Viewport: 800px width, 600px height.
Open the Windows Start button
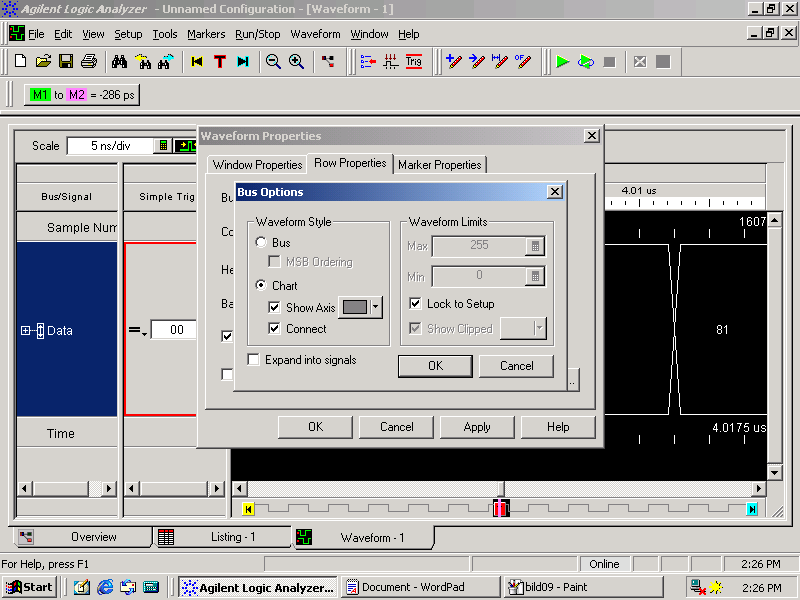pos(29,587)
